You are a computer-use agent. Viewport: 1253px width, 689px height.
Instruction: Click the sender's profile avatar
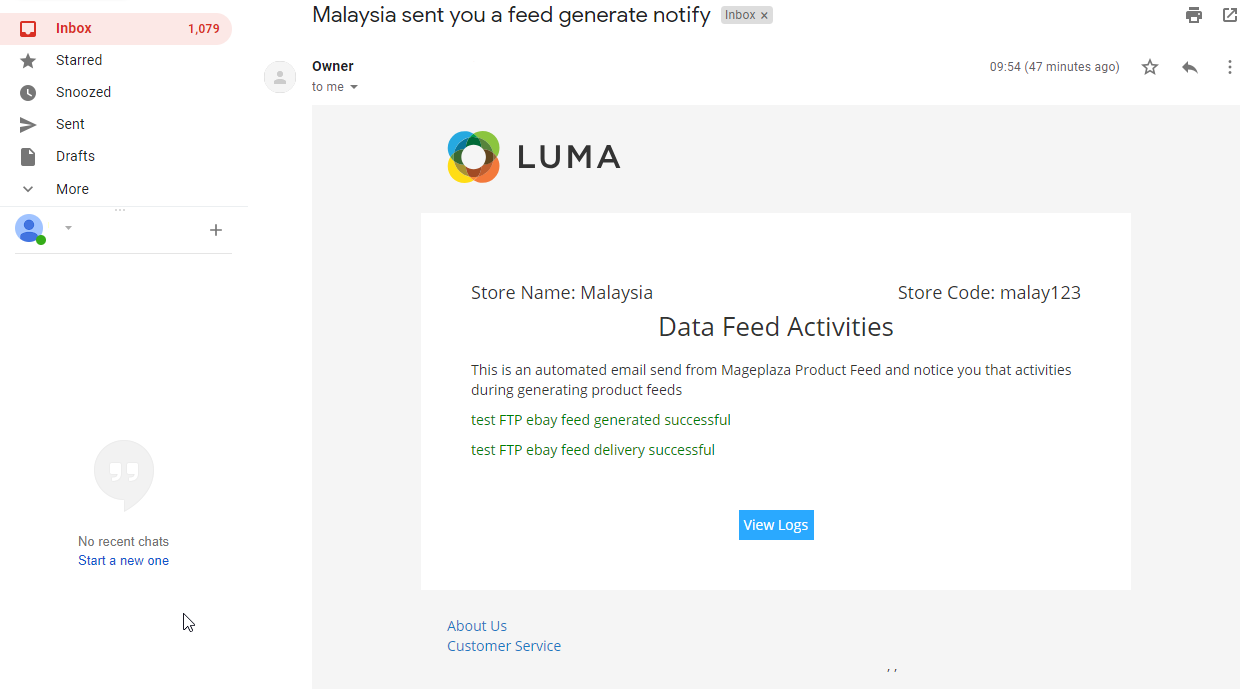coord(280,77)
